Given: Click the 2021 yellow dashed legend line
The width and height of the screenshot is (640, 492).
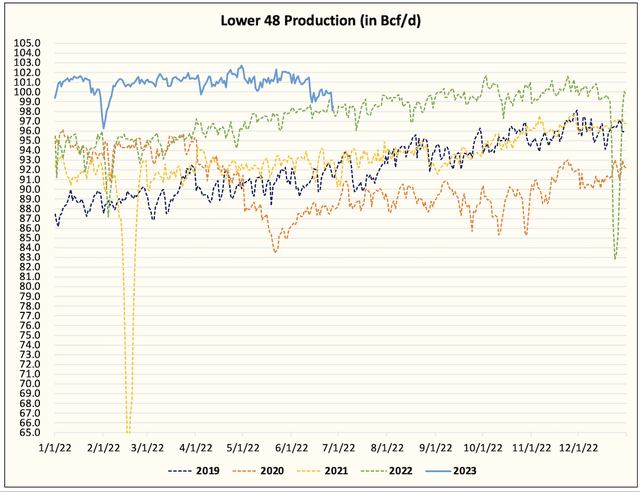Looking at the screenshot, I should point(308,471).
